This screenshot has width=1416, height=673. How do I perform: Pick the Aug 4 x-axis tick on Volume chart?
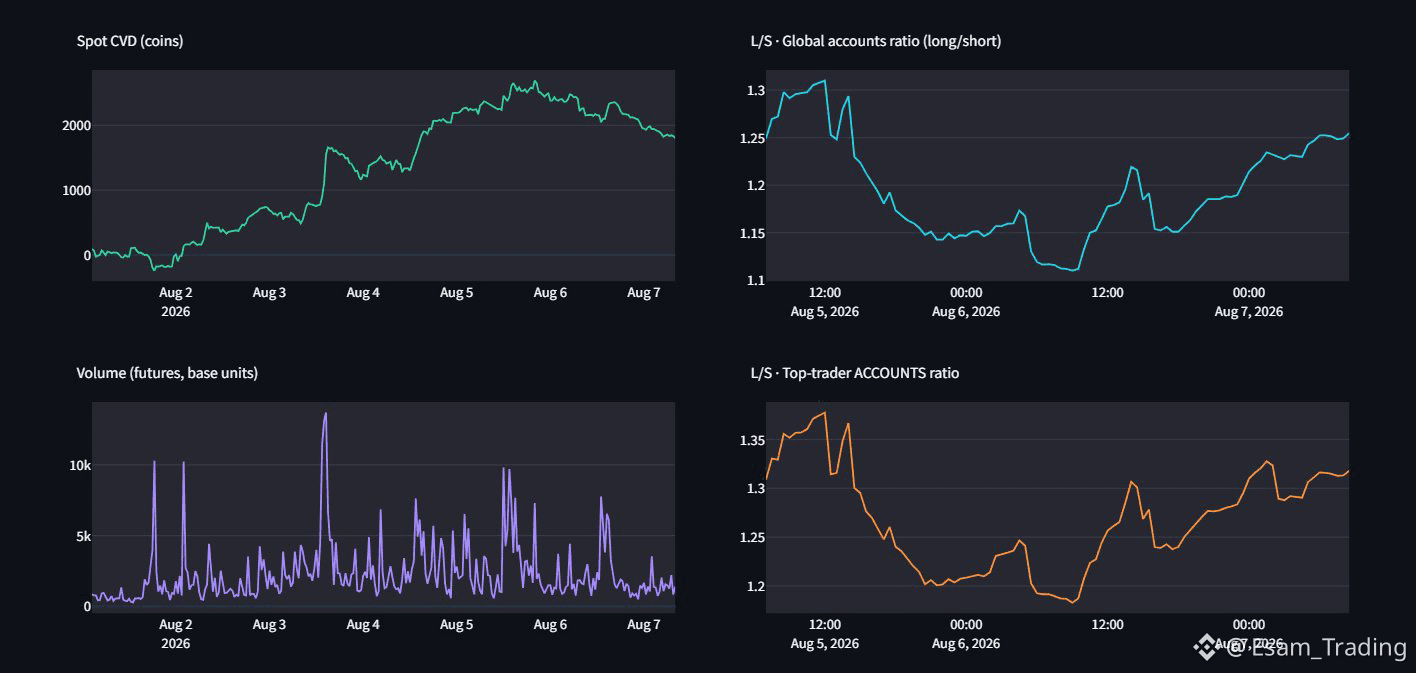pyautogui.click(x=363, y=625)
